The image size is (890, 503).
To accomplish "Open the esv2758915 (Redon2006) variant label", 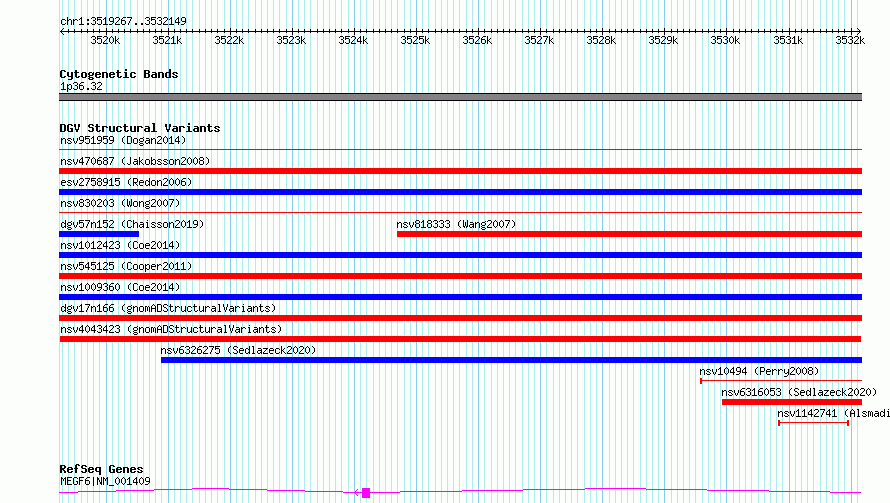I will (126, 182).
